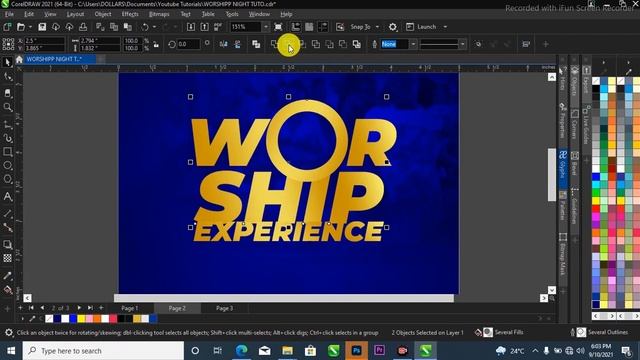The width and height of the screenshot is (640, 360).
Task: Select the Color Eyedropper tool
Action: pos(7,276)
